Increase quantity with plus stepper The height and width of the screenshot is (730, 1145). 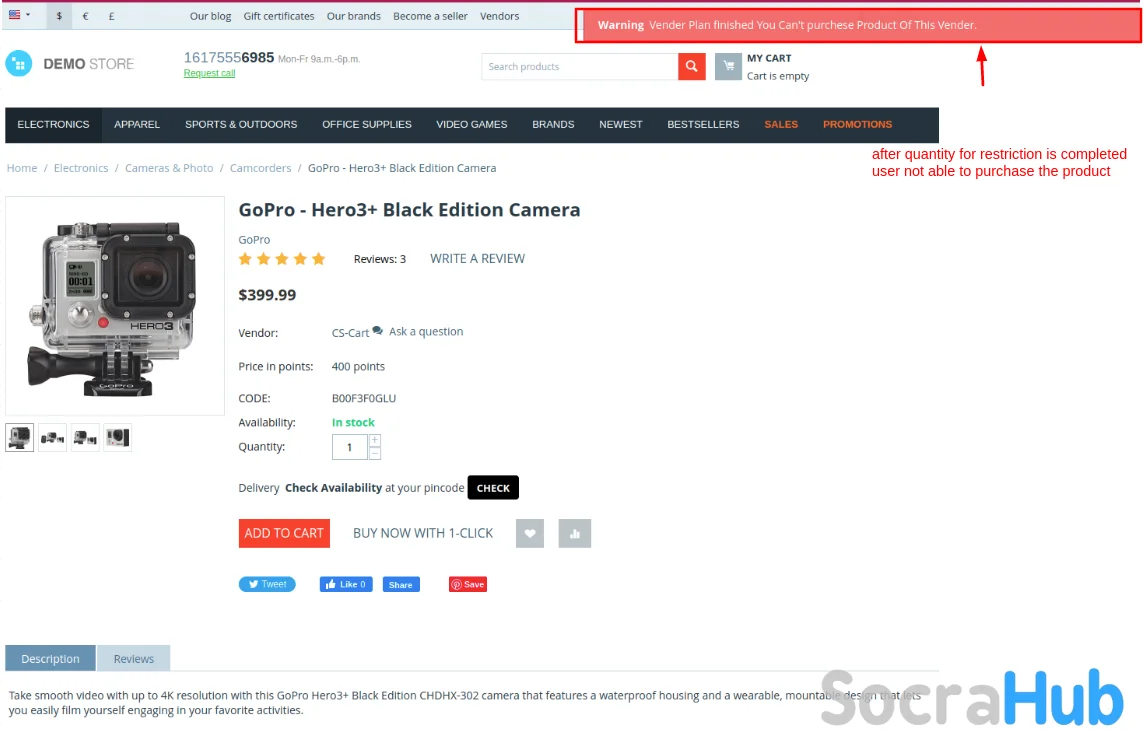[x=375, y=440]
